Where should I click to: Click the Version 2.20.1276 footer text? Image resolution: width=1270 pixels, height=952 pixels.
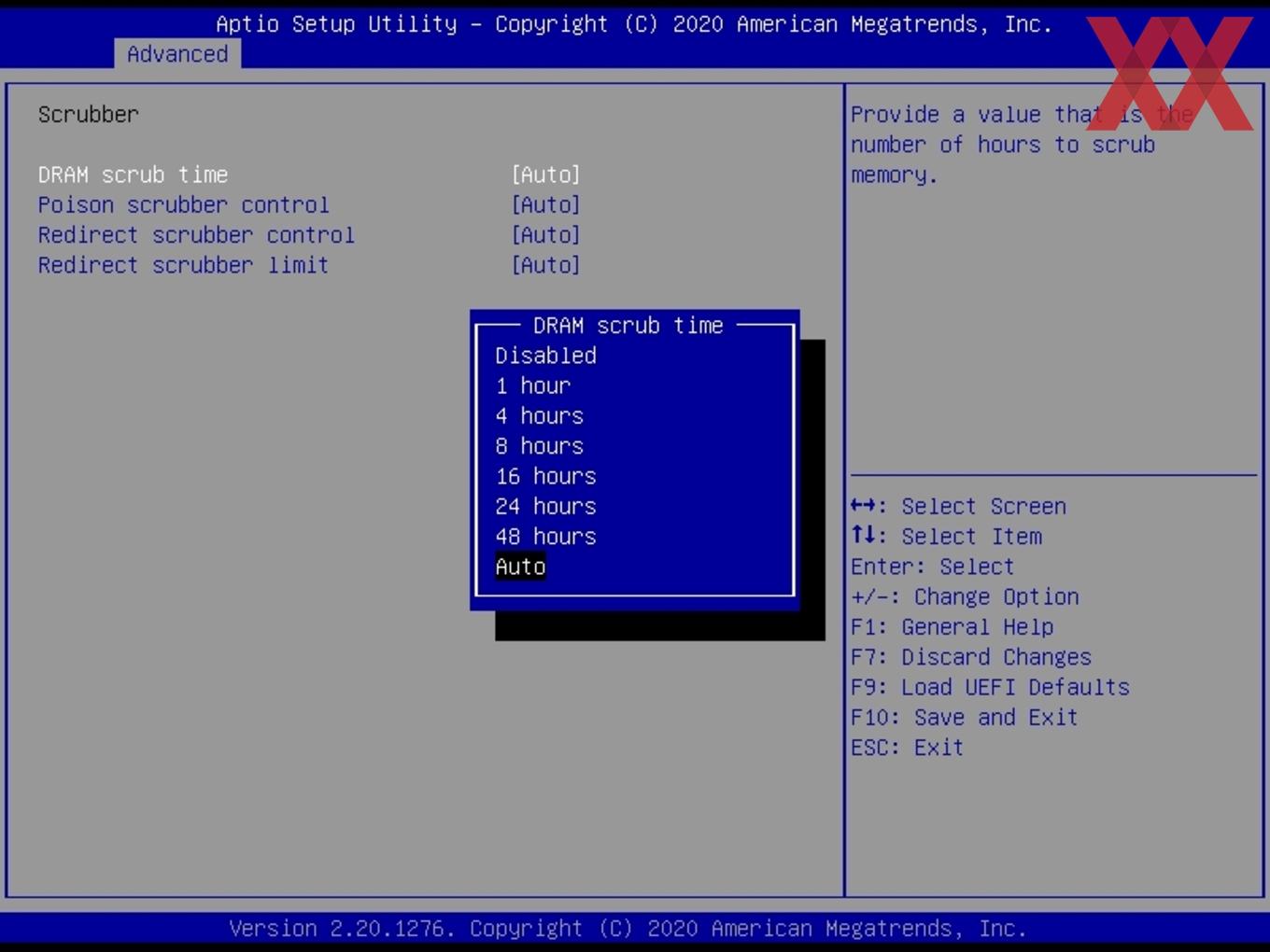point(628,929)
